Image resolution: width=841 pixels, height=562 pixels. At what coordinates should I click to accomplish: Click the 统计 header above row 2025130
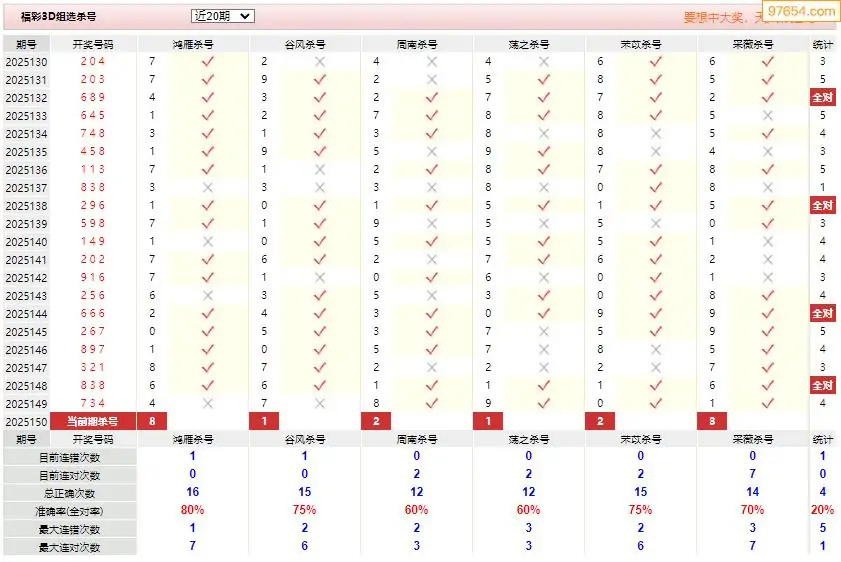pos(822,45)
